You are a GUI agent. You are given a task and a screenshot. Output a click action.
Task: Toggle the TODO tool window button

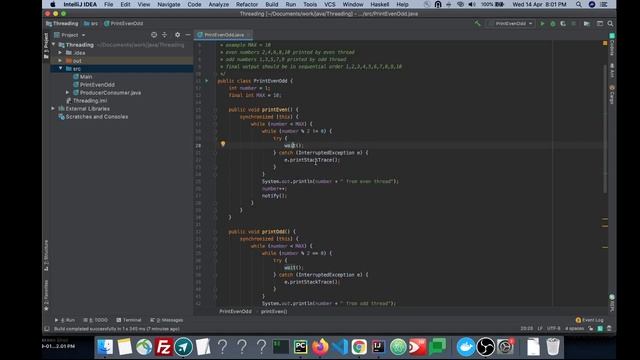click(96, 320)
